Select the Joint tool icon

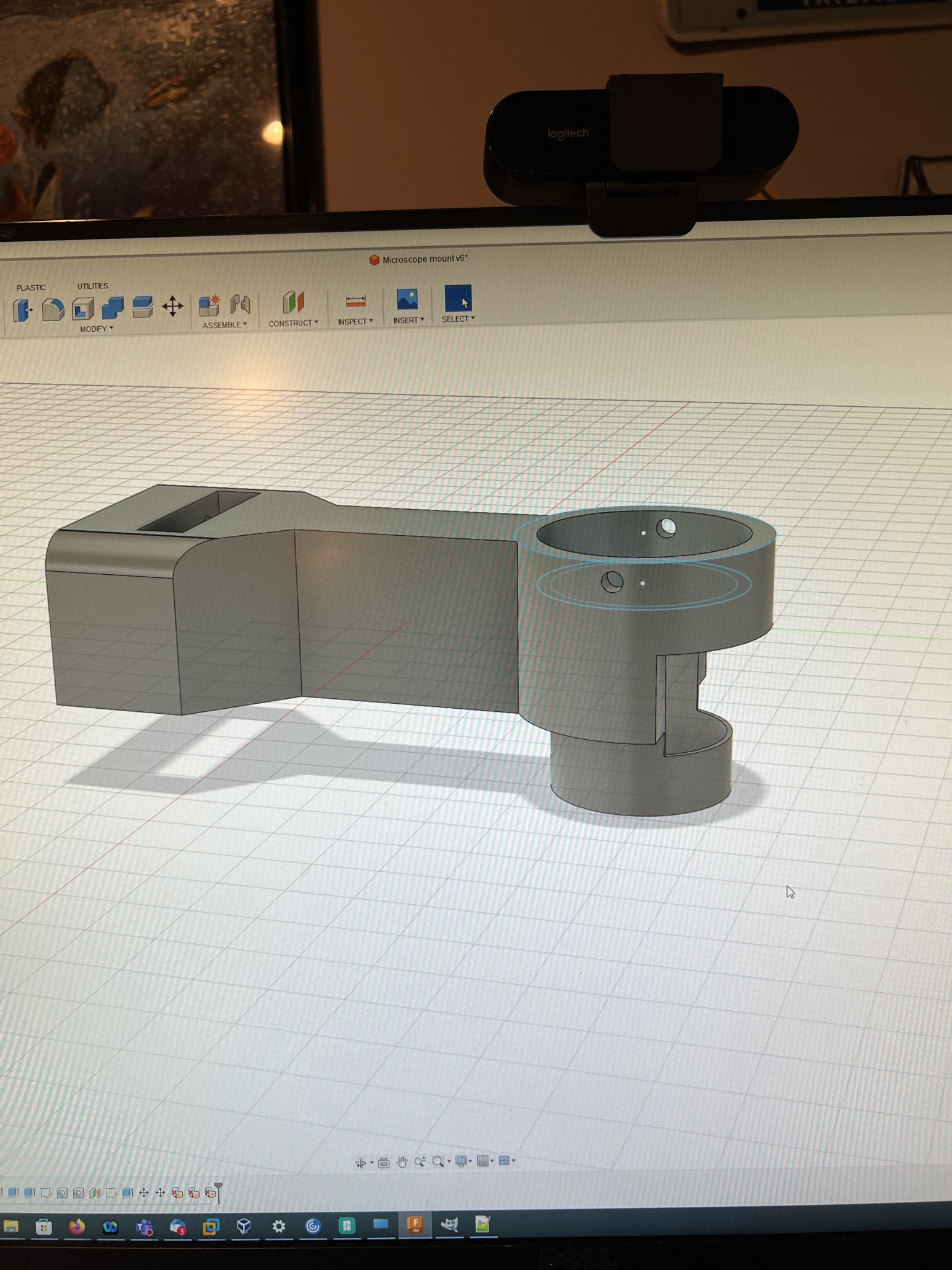[x=240, y=304]
